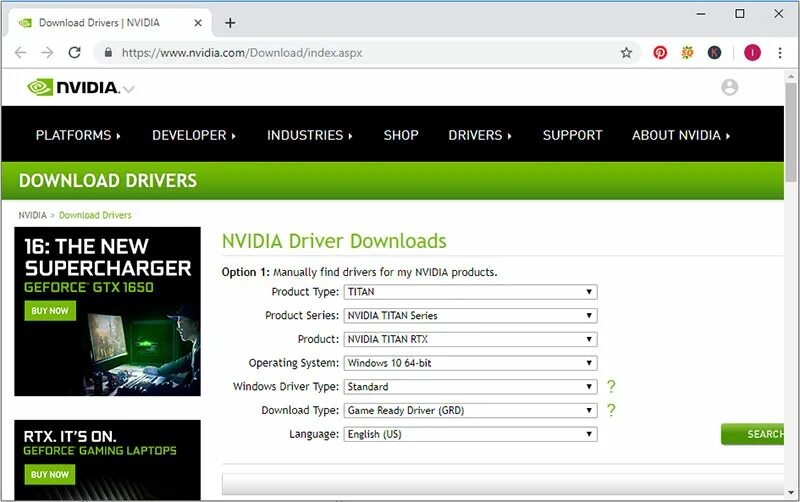Click the dark K extension icon
This screenshot has width=800, height=502.
(714, 53)
